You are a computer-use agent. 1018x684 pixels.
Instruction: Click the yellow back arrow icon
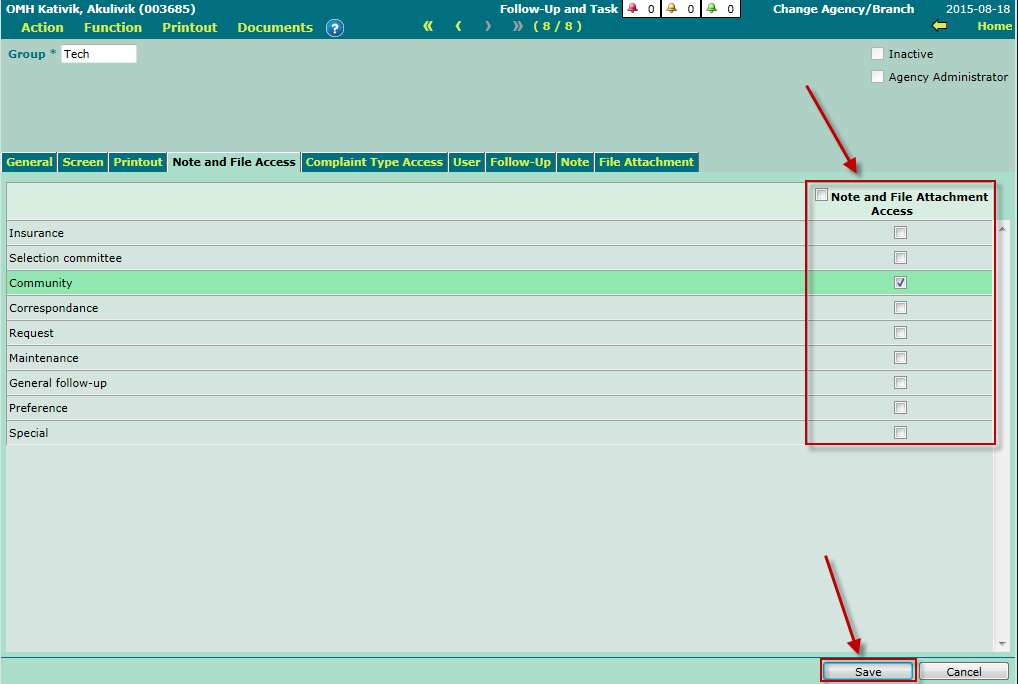[x=939, y=26]
